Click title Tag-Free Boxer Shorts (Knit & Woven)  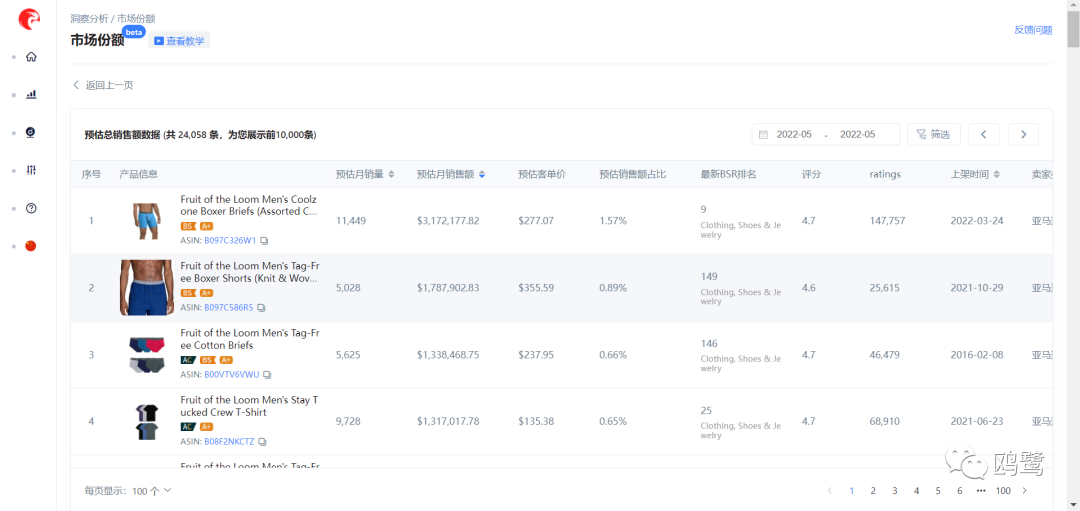pos(249,272)
